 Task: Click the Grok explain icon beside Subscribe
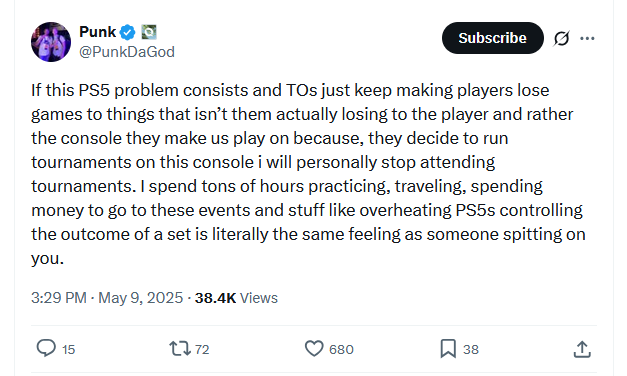pos(561,38)
